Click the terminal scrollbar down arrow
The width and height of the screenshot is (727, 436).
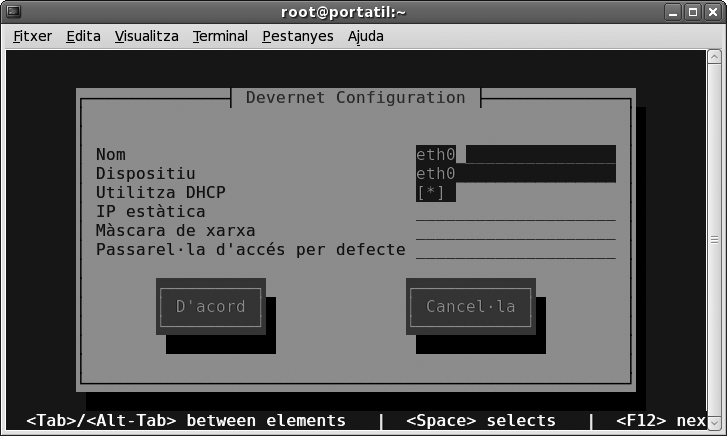713,424
